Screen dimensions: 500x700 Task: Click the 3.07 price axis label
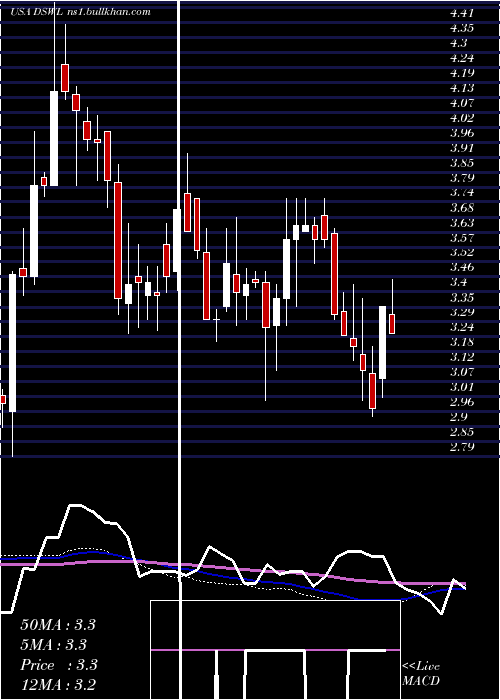click(x=462, y=372)
